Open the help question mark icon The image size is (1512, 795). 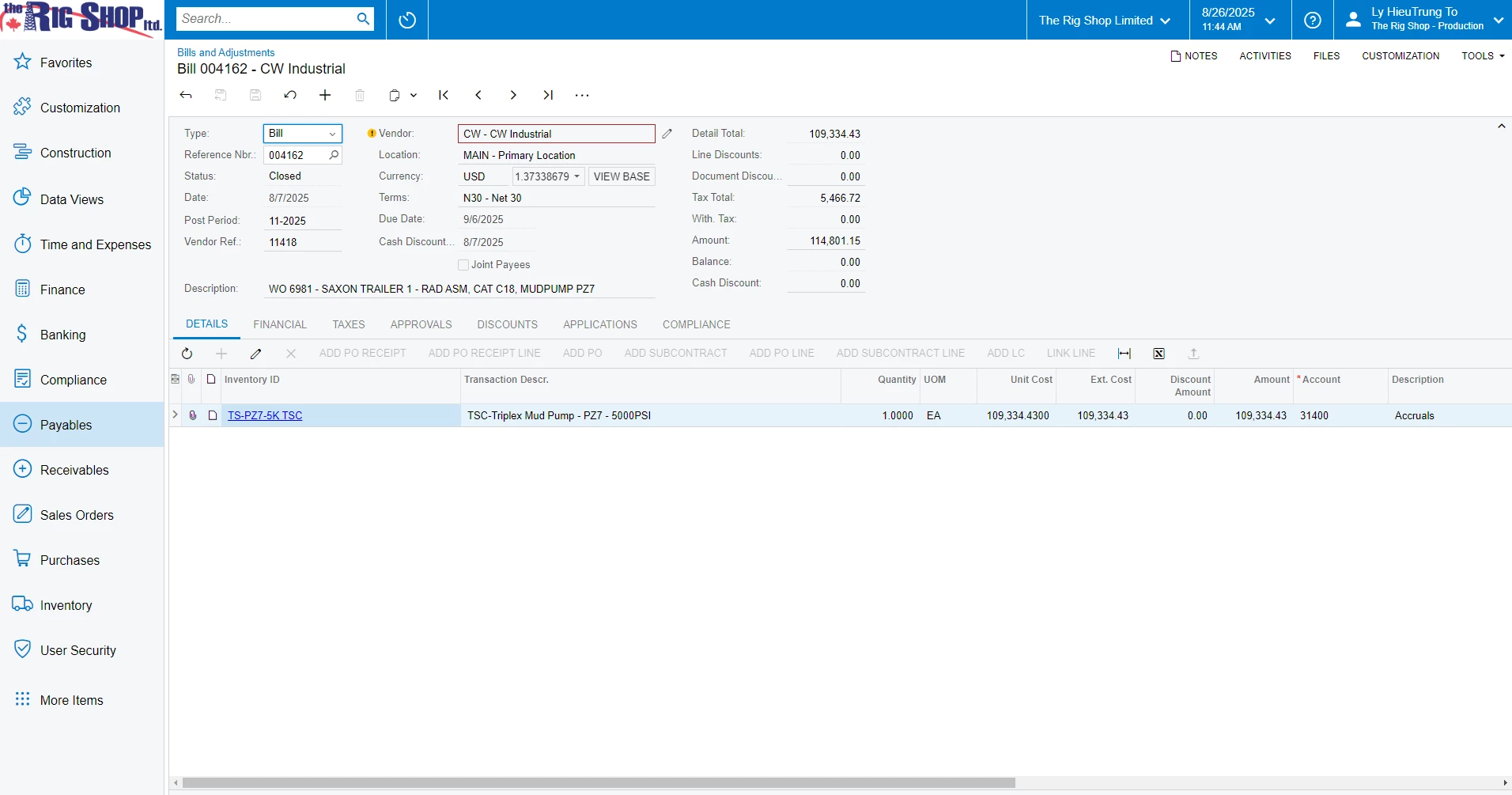tap(1313, 20)
